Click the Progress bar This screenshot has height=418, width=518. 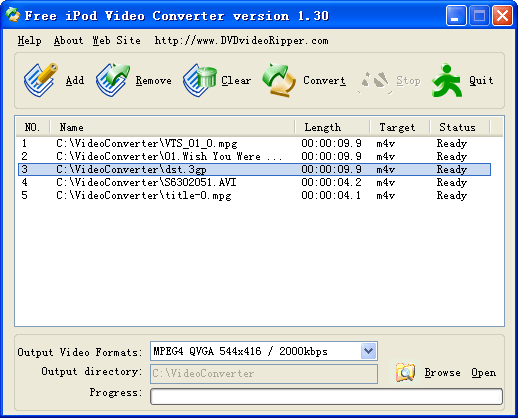click(326, 396)
